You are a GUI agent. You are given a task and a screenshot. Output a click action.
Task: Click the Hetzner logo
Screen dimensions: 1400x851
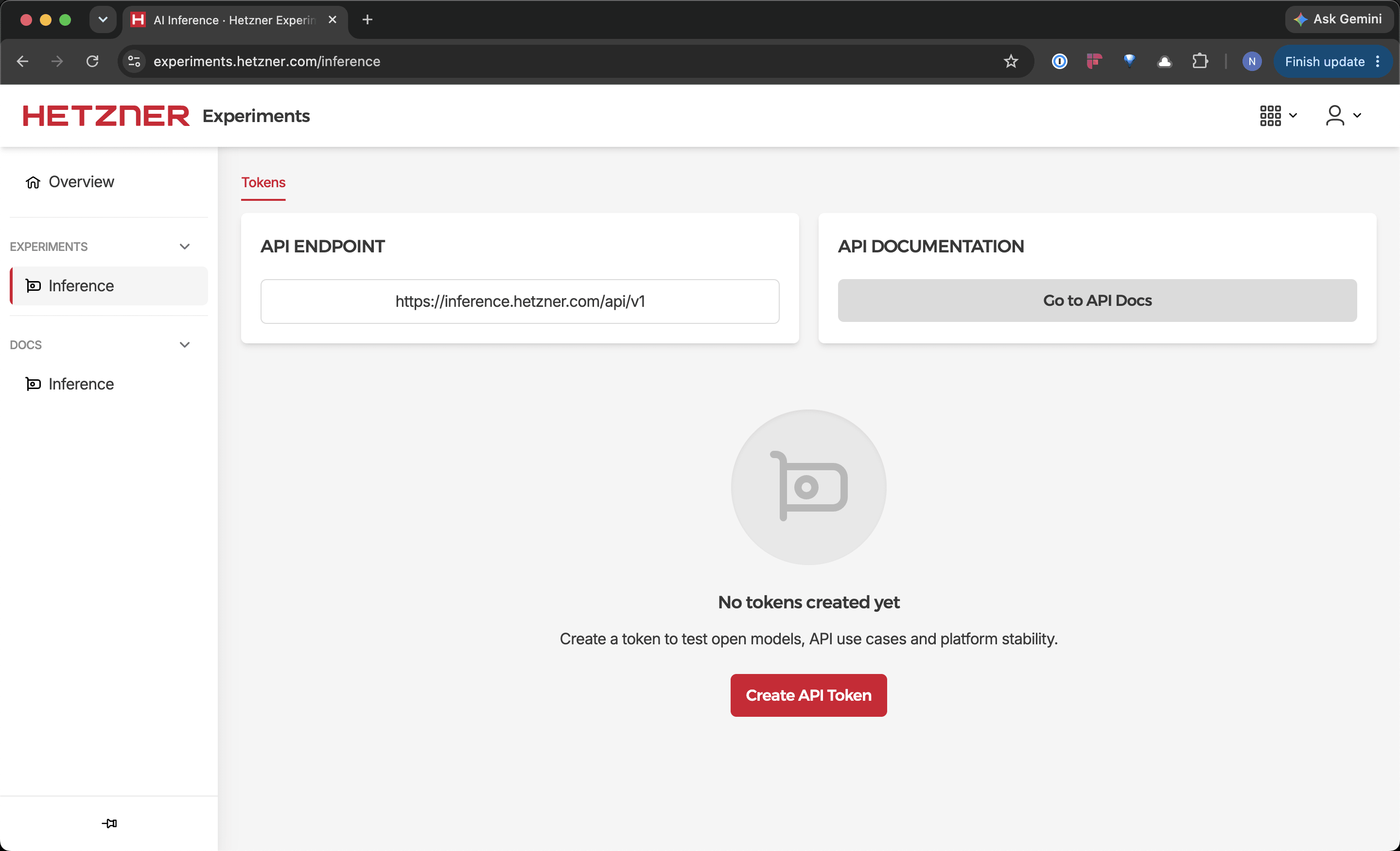[105, 115]
